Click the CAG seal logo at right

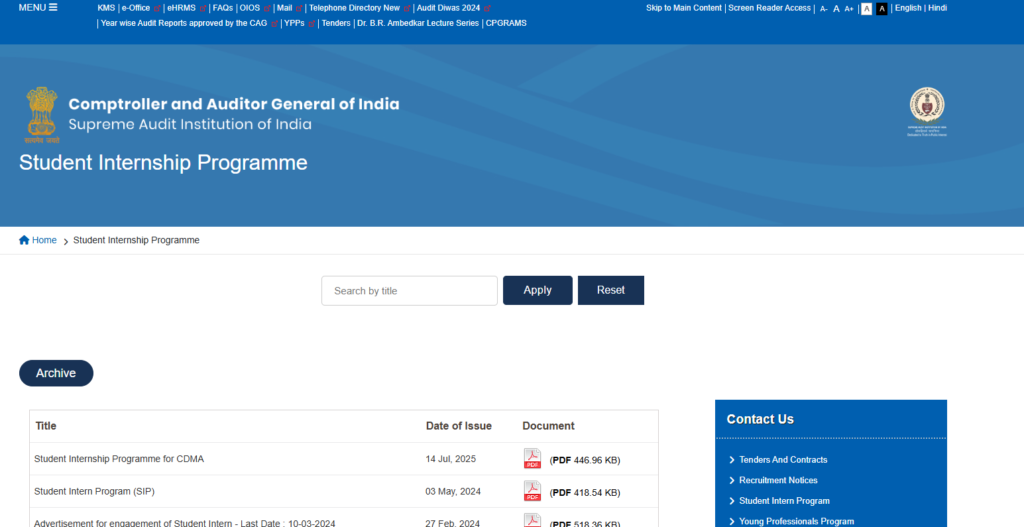click(x=927, y=112)
